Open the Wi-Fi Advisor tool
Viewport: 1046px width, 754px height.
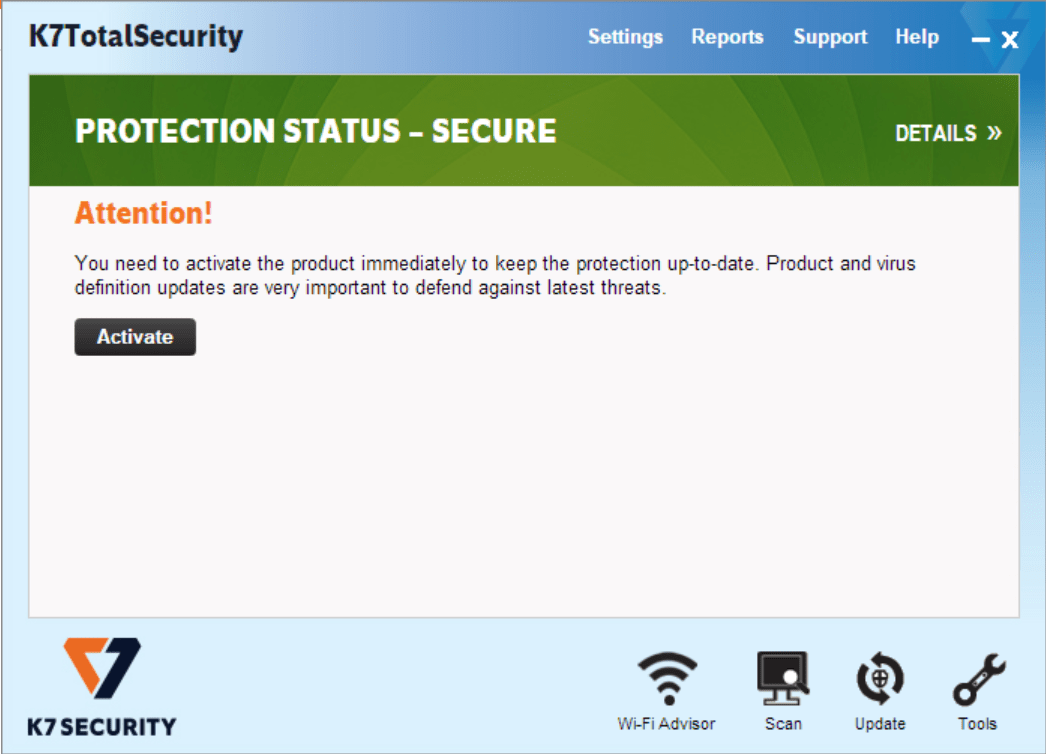pyautogui.click(x=668, y=675)
